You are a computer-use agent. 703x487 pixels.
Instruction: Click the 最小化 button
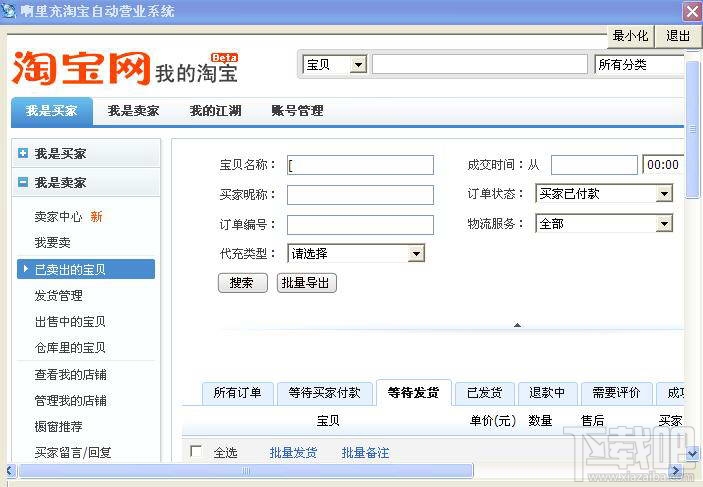630,36
